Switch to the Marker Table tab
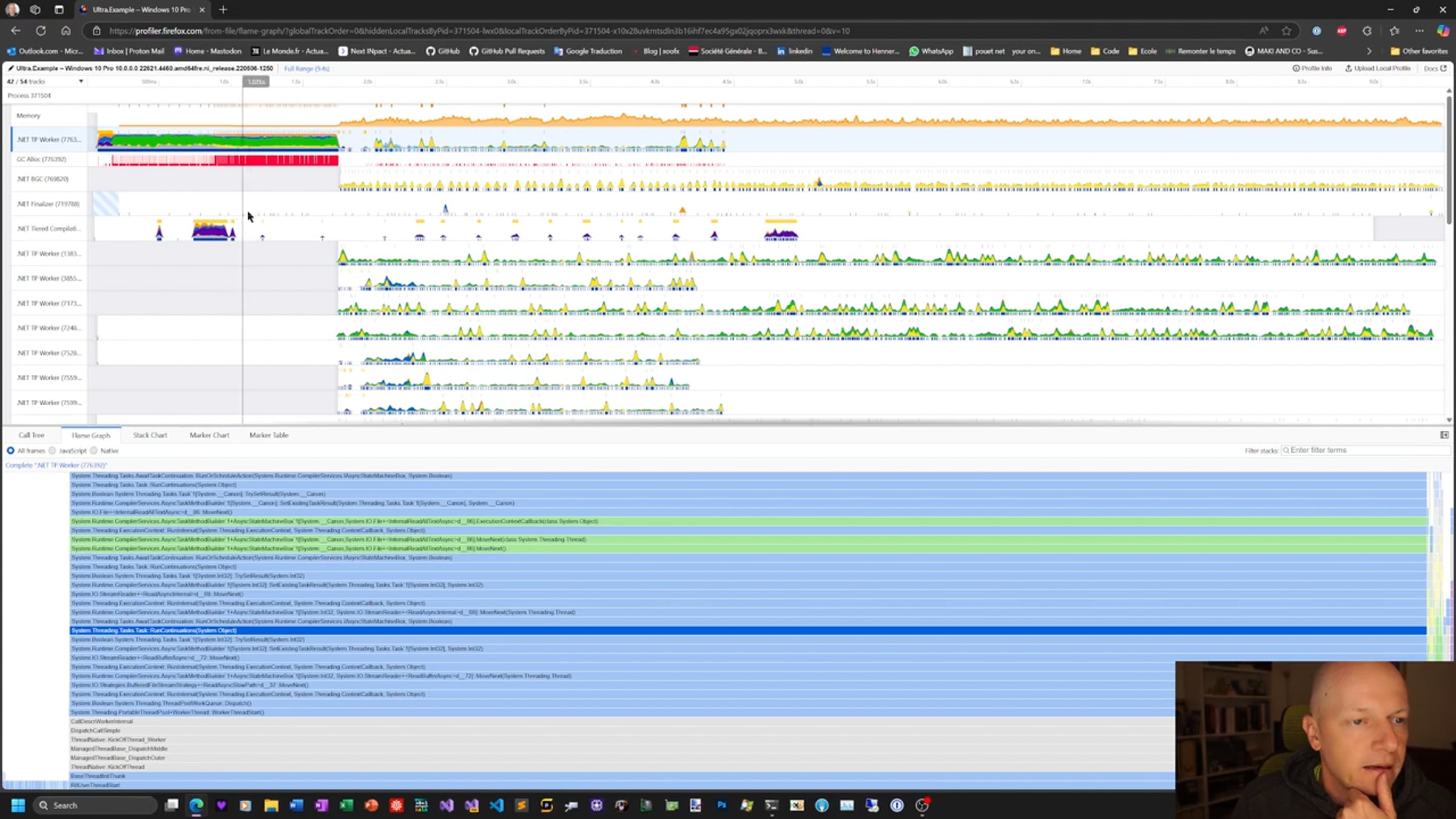The image size is (1456, 819). [x=269, y=435]
